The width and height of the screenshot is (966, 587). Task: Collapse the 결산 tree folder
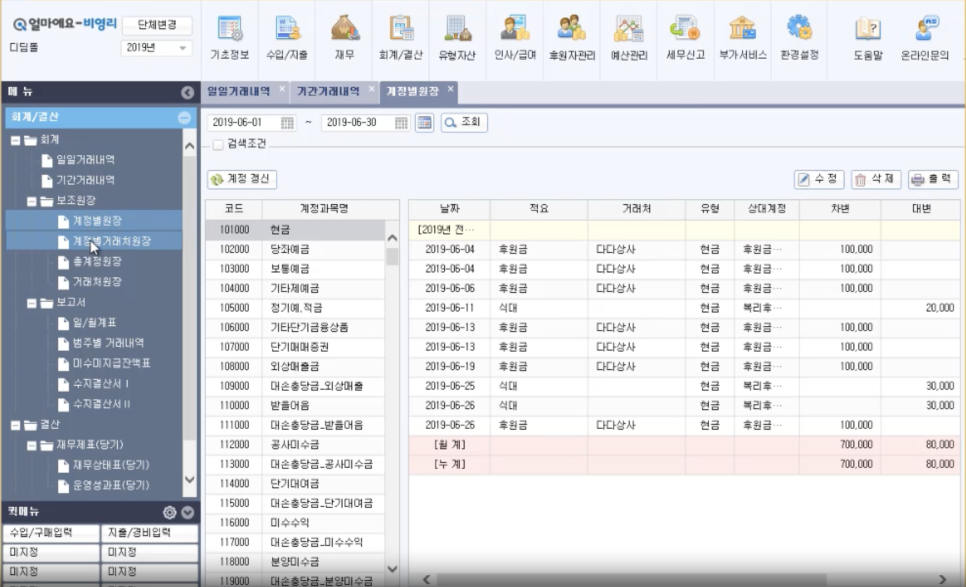(x=15, y=425)
